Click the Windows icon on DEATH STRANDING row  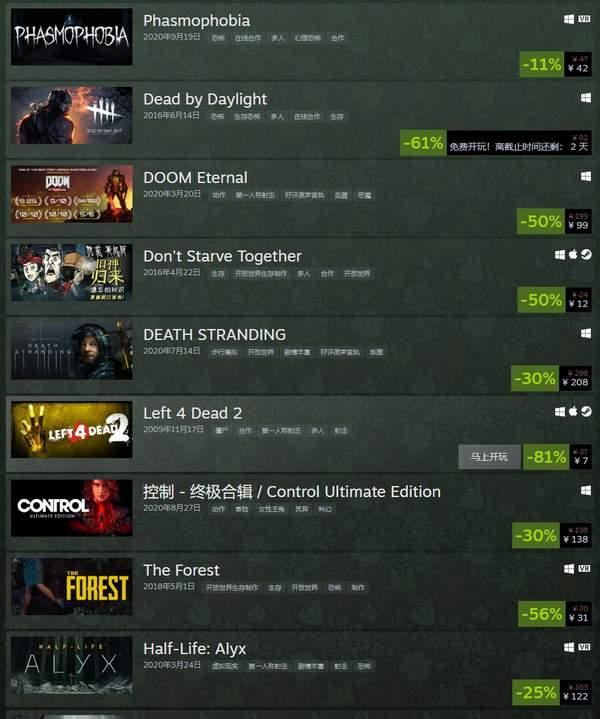click(586, 333)
